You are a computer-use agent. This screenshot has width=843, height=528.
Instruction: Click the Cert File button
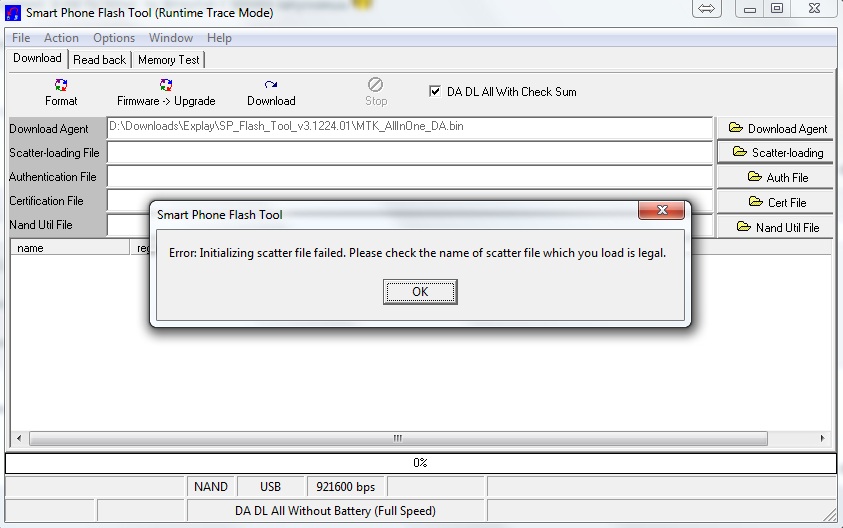coord(777,202)
